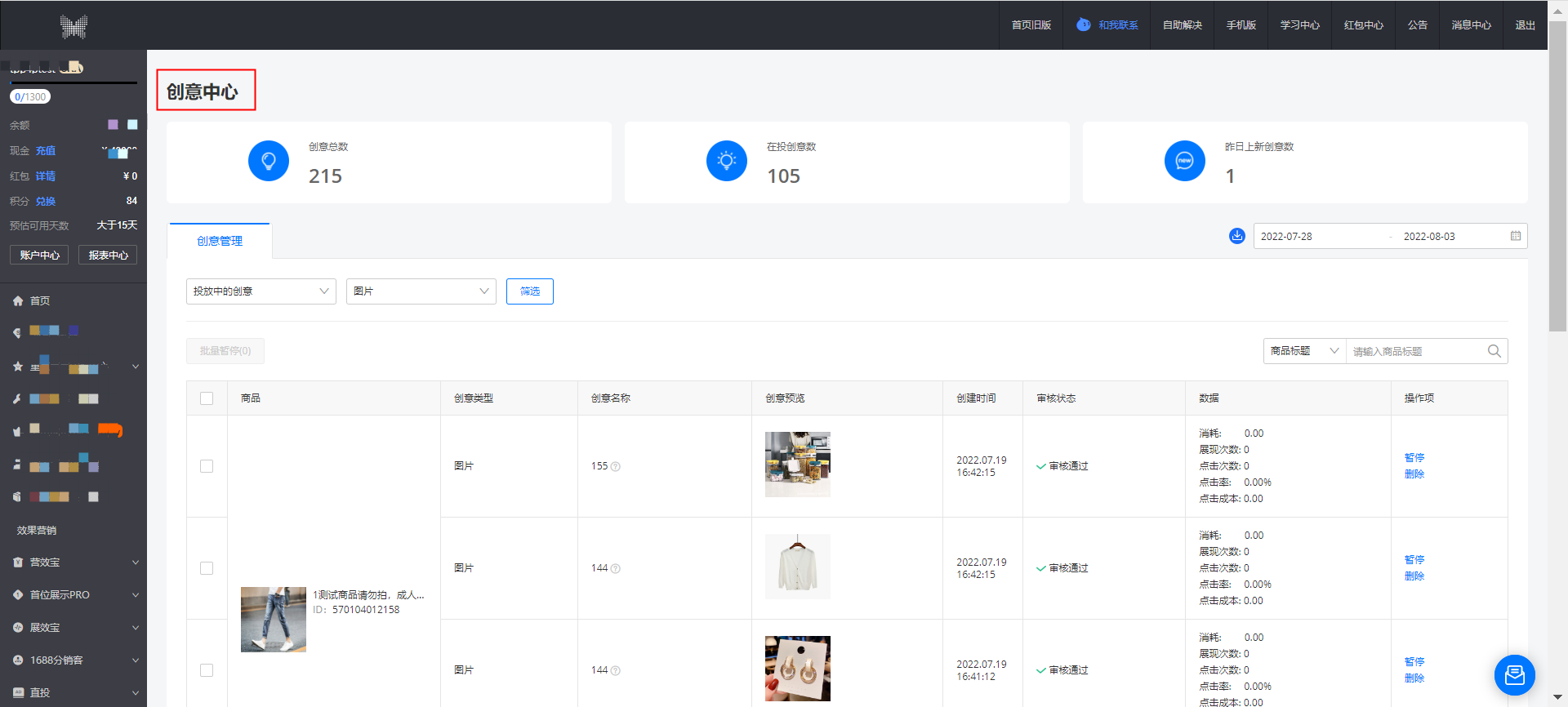This screenshot has width=1568, height=707.
Task: Select the second creative row checkbox
Action: coord(207,568)
